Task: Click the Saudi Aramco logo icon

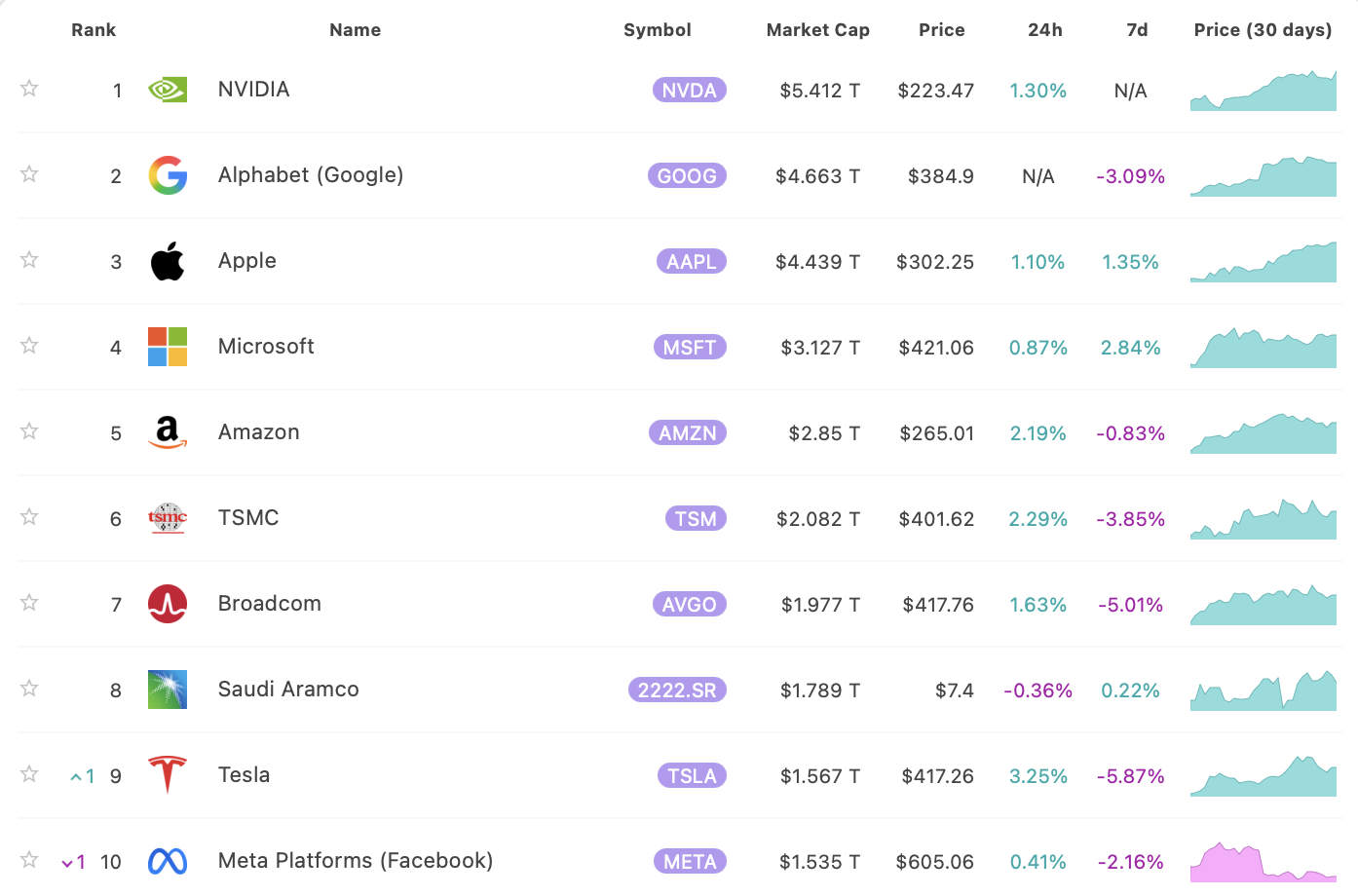Action: pos(168,690)
